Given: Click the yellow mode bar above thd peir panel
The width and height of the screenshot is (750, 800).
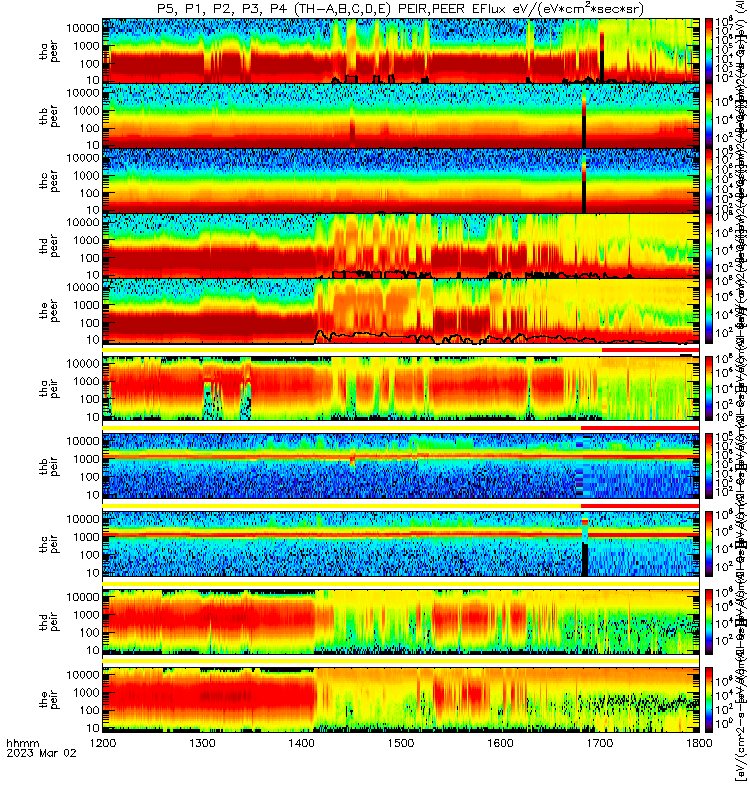Looking at the screenshot, I should pos(401,583).
